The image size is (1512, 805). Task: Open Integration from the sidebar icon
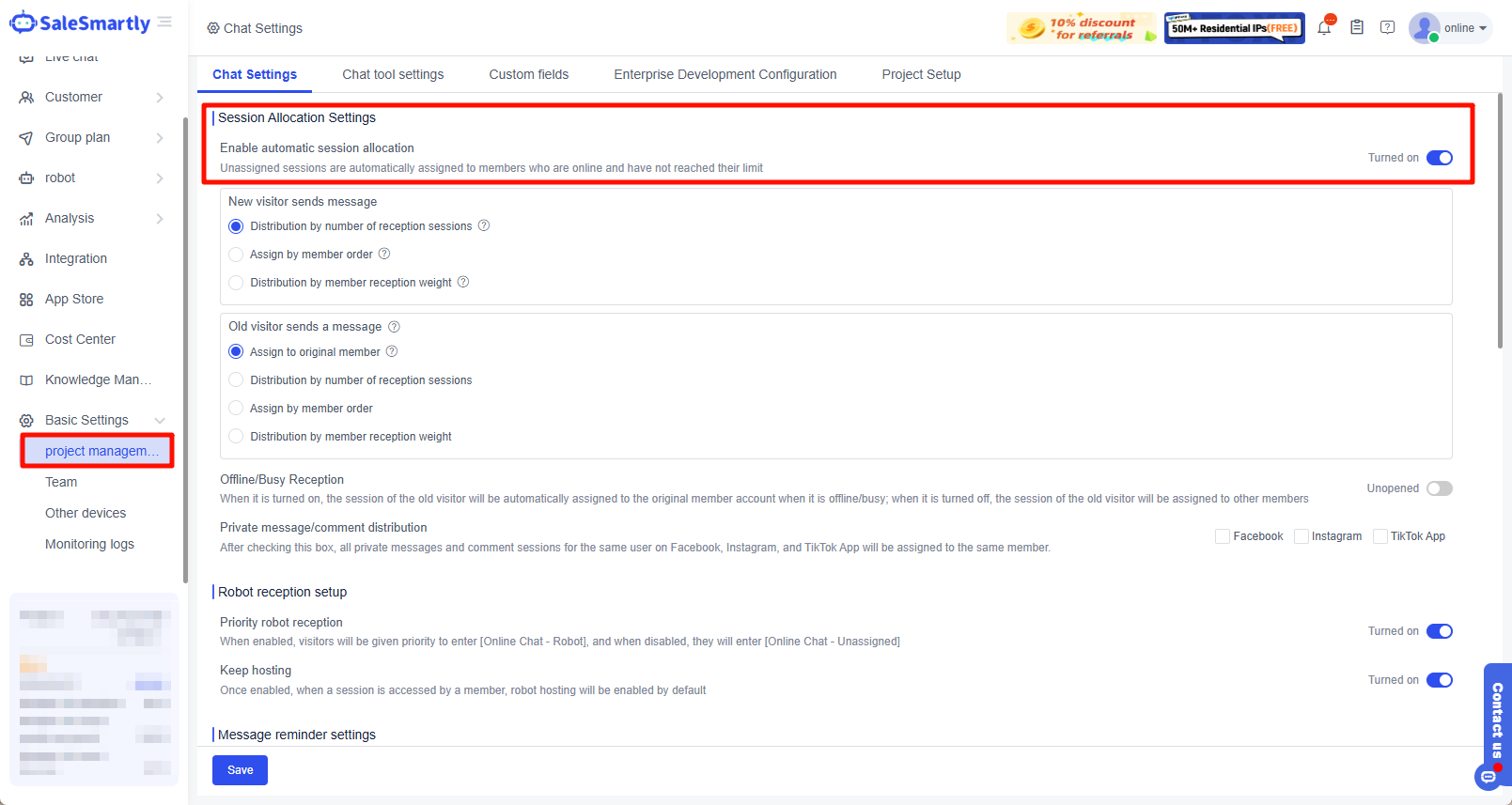click(26, 259)
